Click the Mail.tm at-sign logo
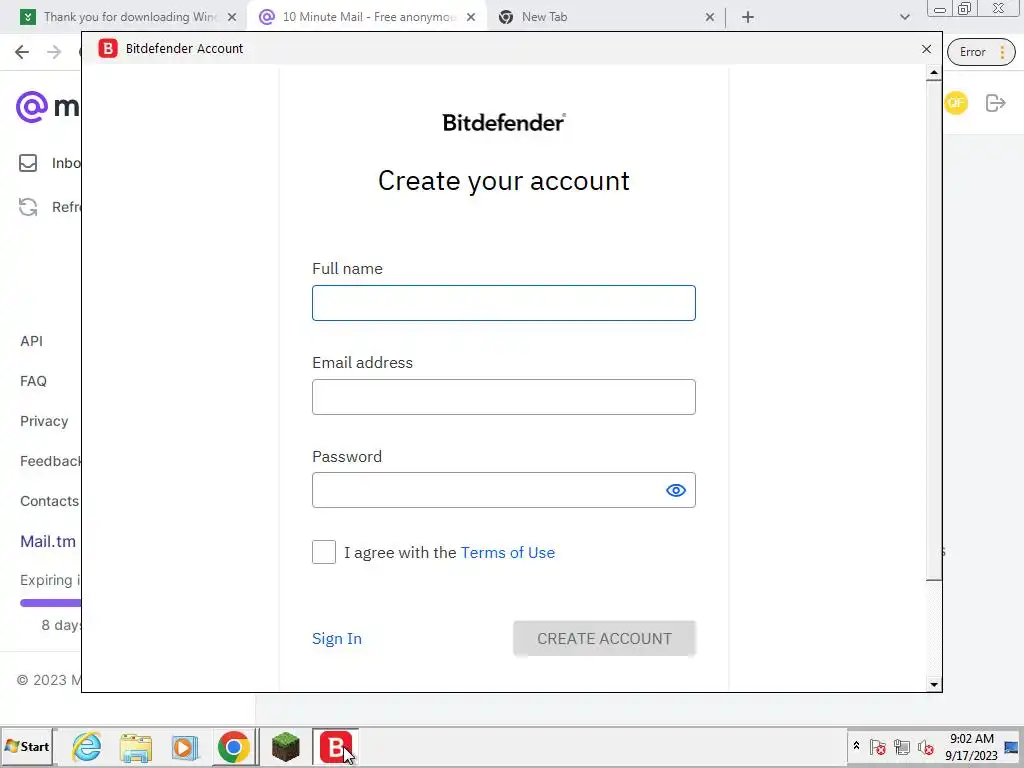Image resolution: width=1024 pixels, height=768 pixels. point(32,106)
